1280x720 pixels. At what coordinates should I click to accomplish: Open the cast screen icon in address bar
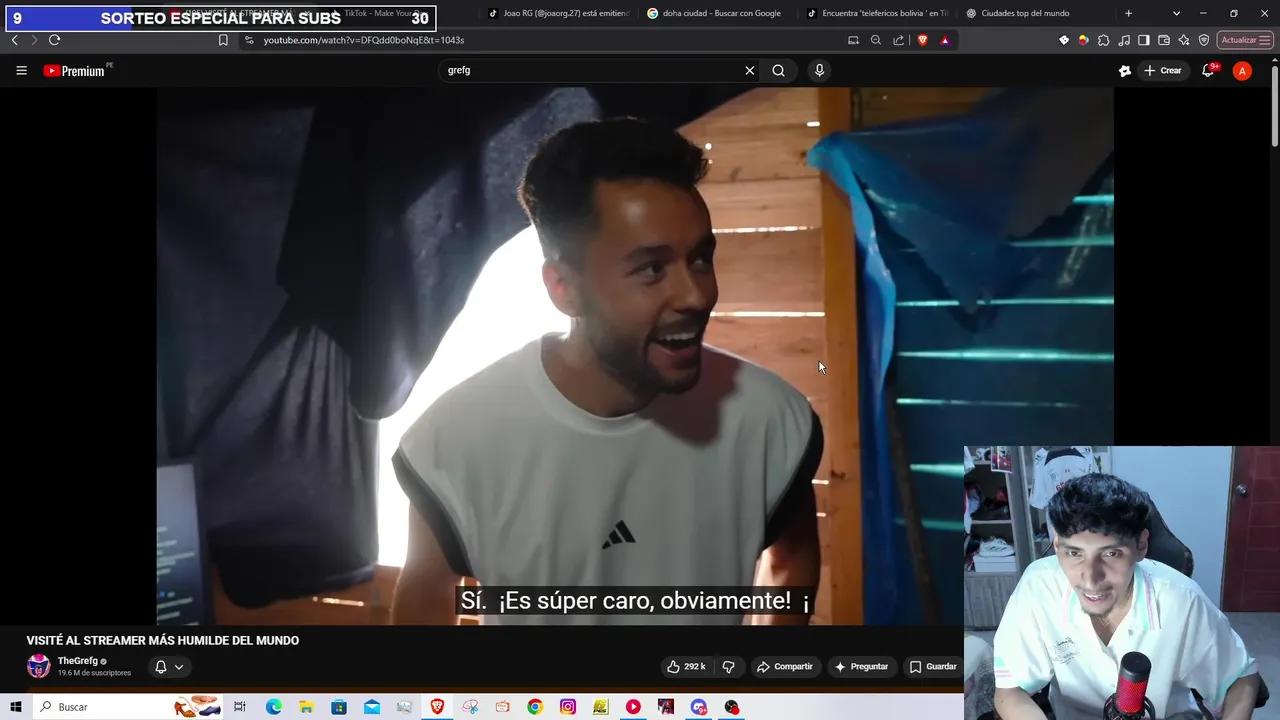pos(853,40)
